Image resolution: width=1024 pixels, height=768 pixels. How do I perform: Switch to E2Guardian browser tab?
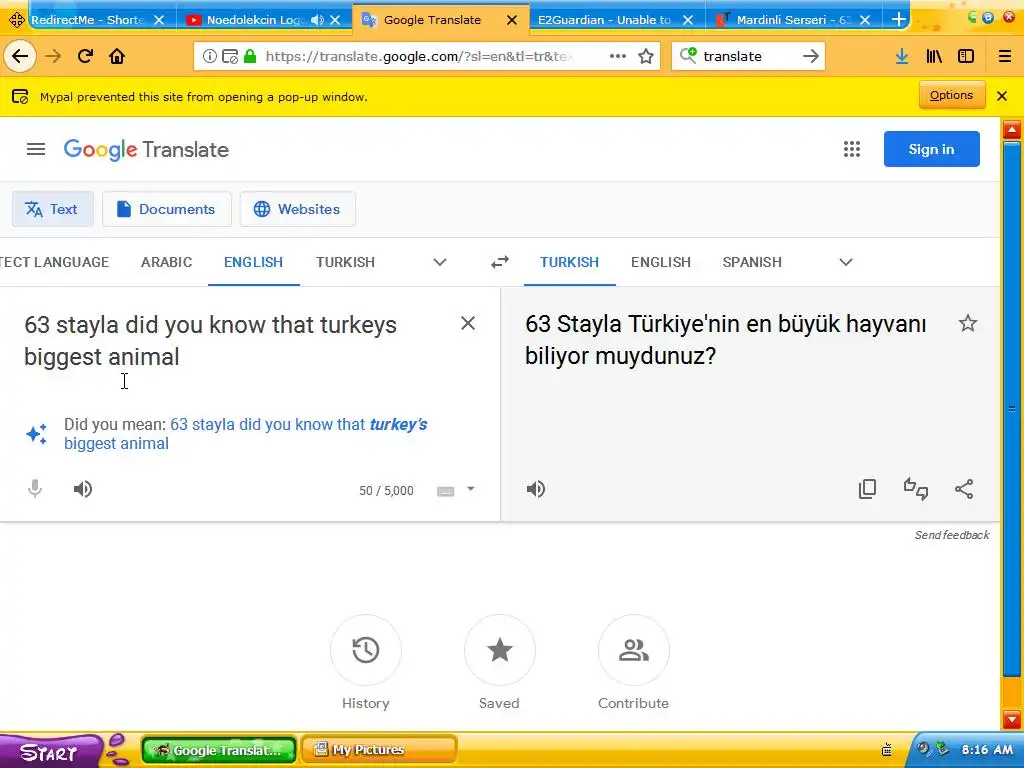pos(604,20)
